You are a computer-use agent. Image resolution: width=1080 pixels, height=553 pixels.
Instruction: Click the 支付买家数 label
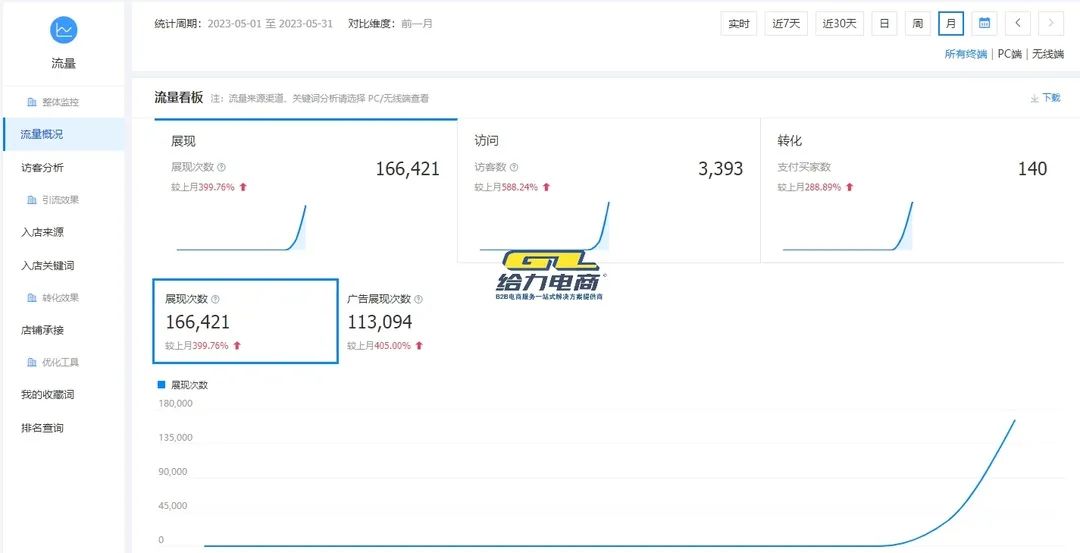tap(804, 167)
